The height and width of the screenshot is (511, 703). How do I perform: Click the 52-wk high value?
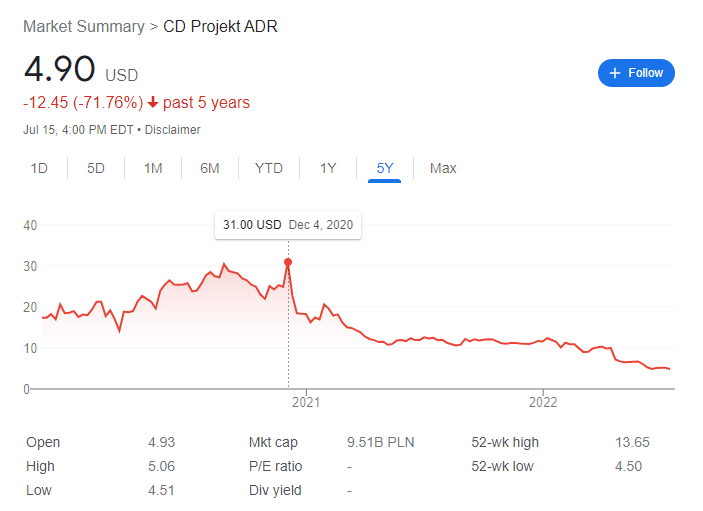[x=628, y=442]
